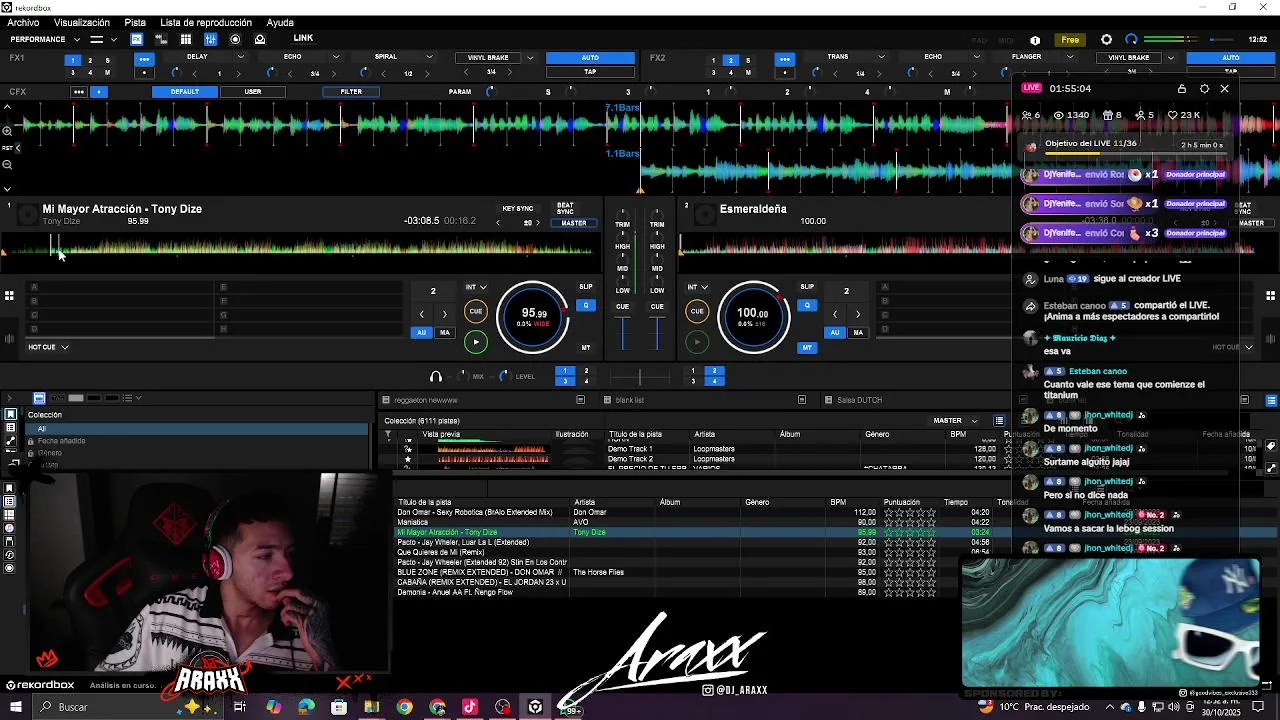Viewport: 1280px width, 720px height.
Task: Click the taskbar Buscar search box
Action: coord(125,707)
